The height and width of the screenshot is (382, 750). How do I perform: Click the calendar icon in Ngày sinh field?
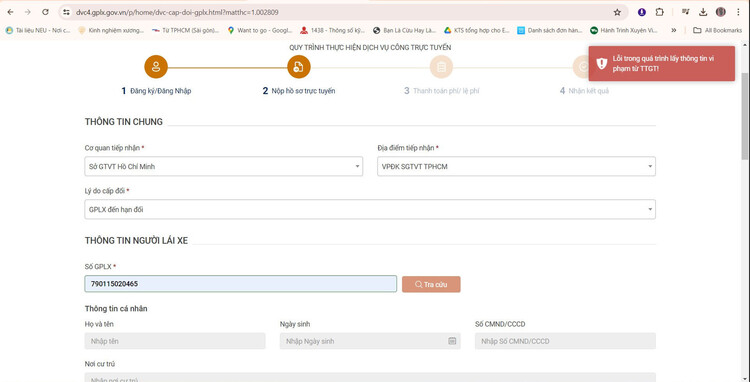click(452, 341)
